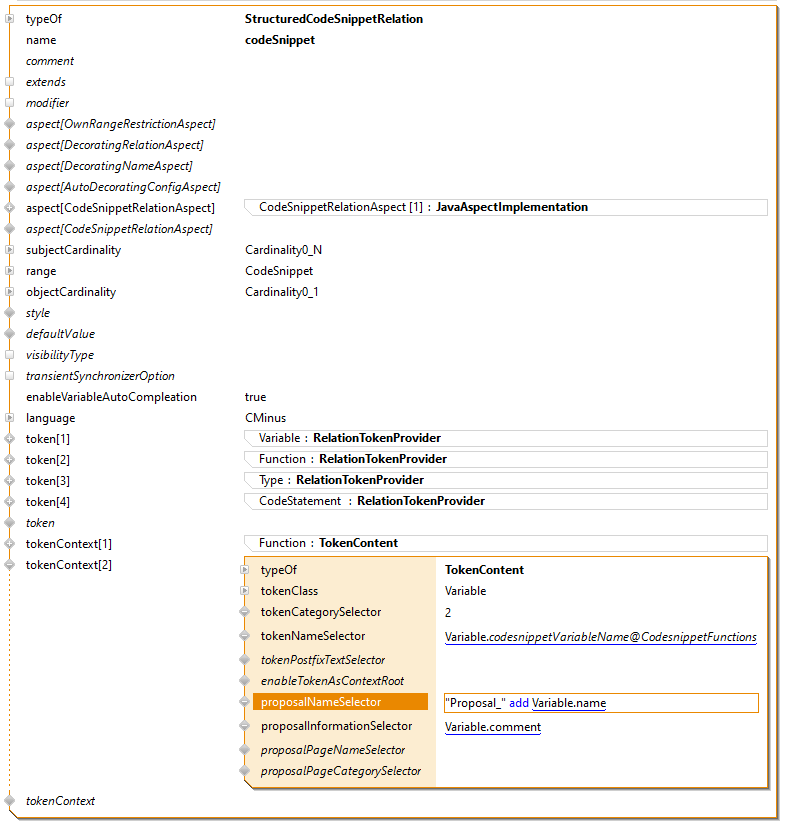This screenshot has height=825, width=785.
Task: Click the diamond icon beside proposalPageNameSelector
Action: pos(245,750)
